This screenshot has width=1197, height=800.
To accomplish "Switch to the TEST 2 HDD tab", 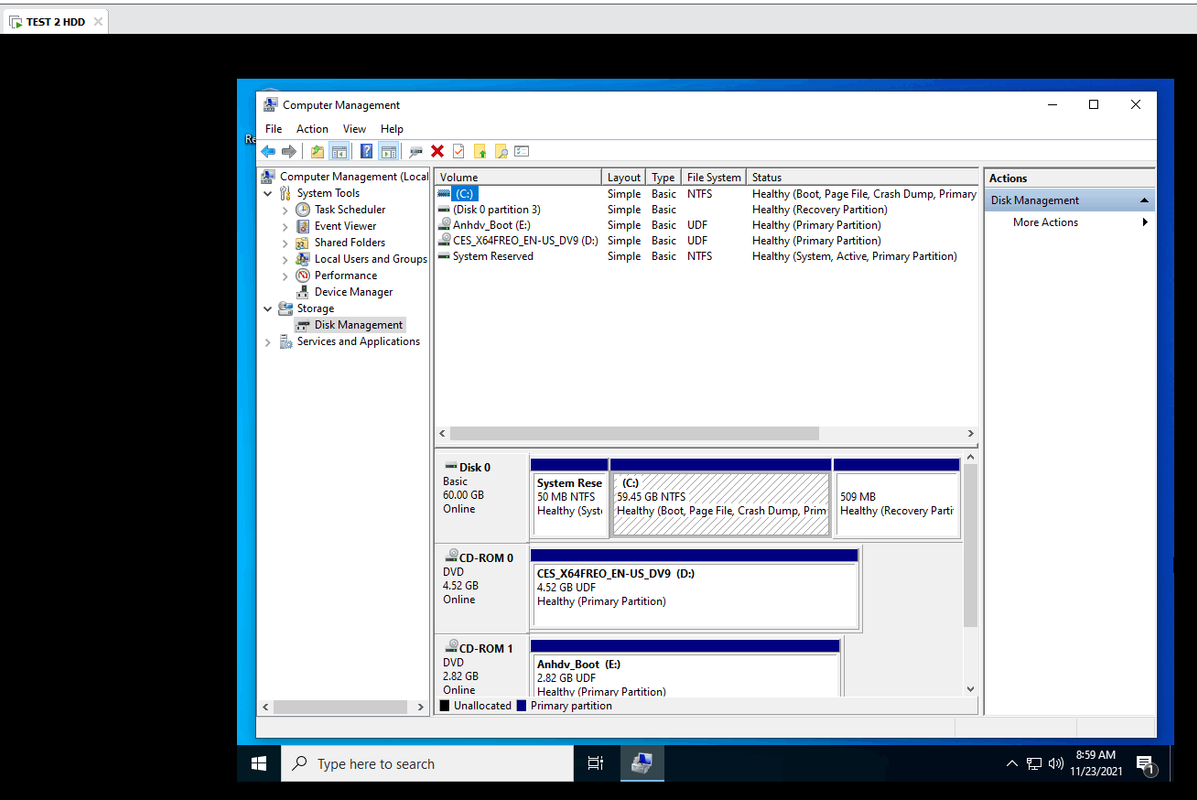I will click(x=55, y=22).
